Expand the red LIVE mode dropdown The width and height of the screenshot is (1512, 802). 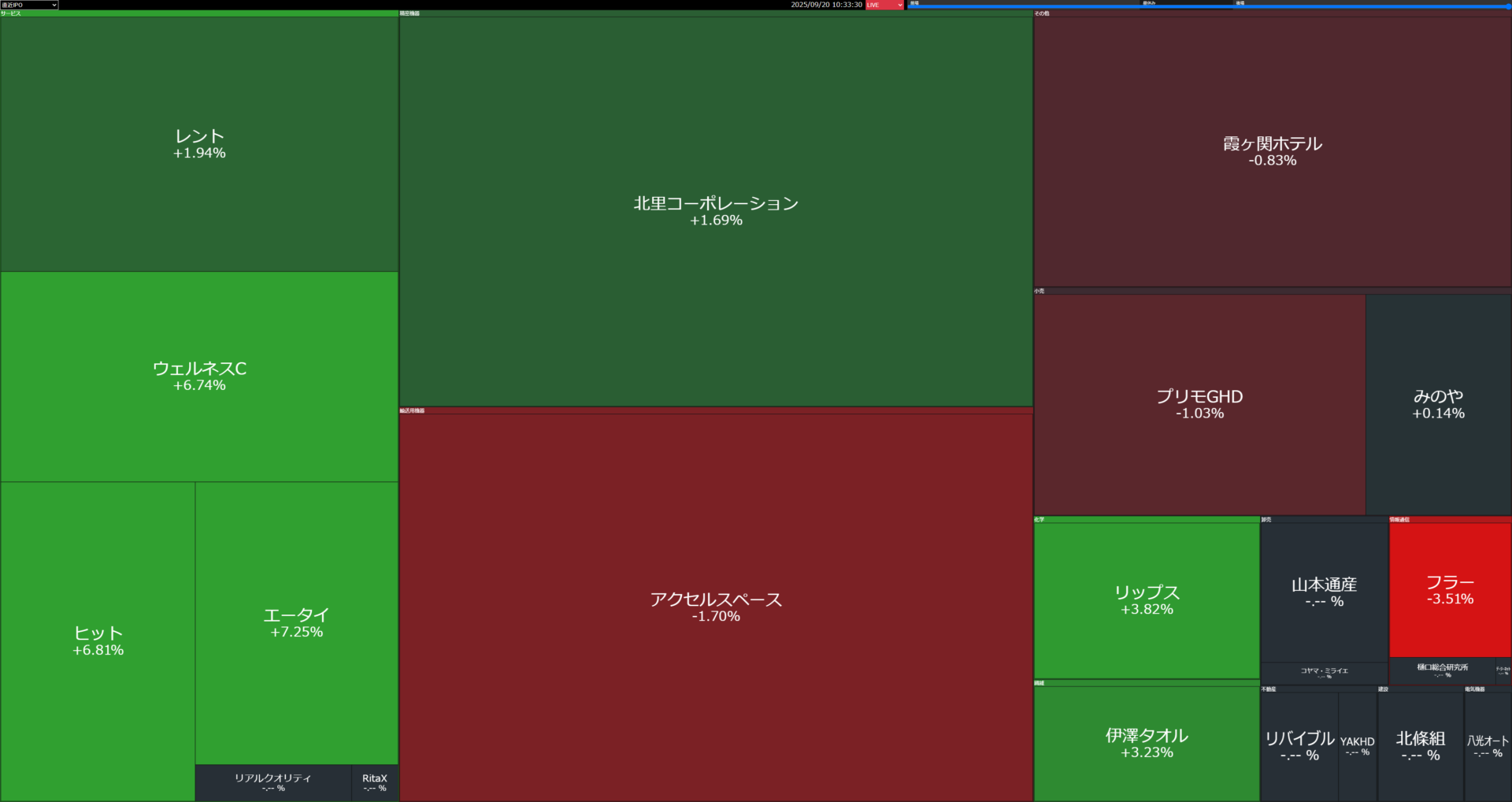pyautogui.click(x=884, y=5)
